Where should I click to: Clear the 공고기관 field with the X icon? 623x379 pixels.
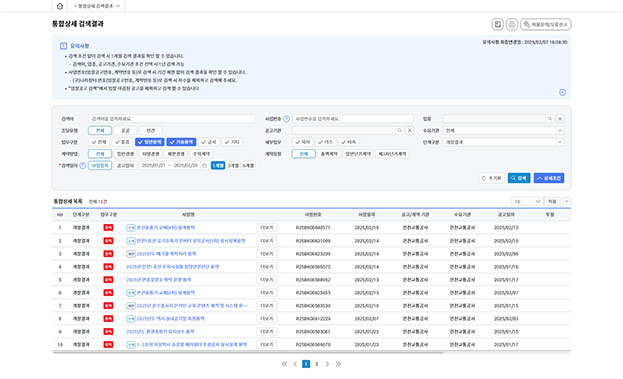tap(410, 130)
